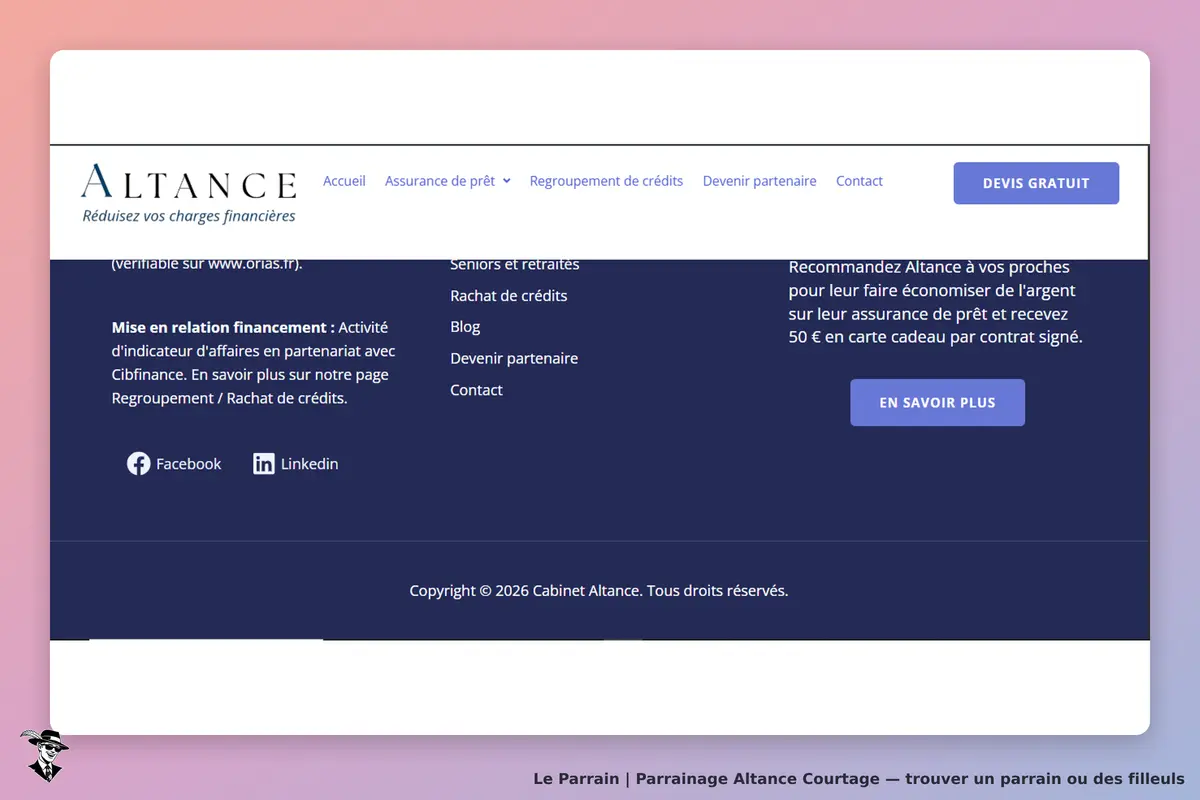The image size is (1200, 800).
Task: Click the En Savoir Plus button
Action: [937, 403]
